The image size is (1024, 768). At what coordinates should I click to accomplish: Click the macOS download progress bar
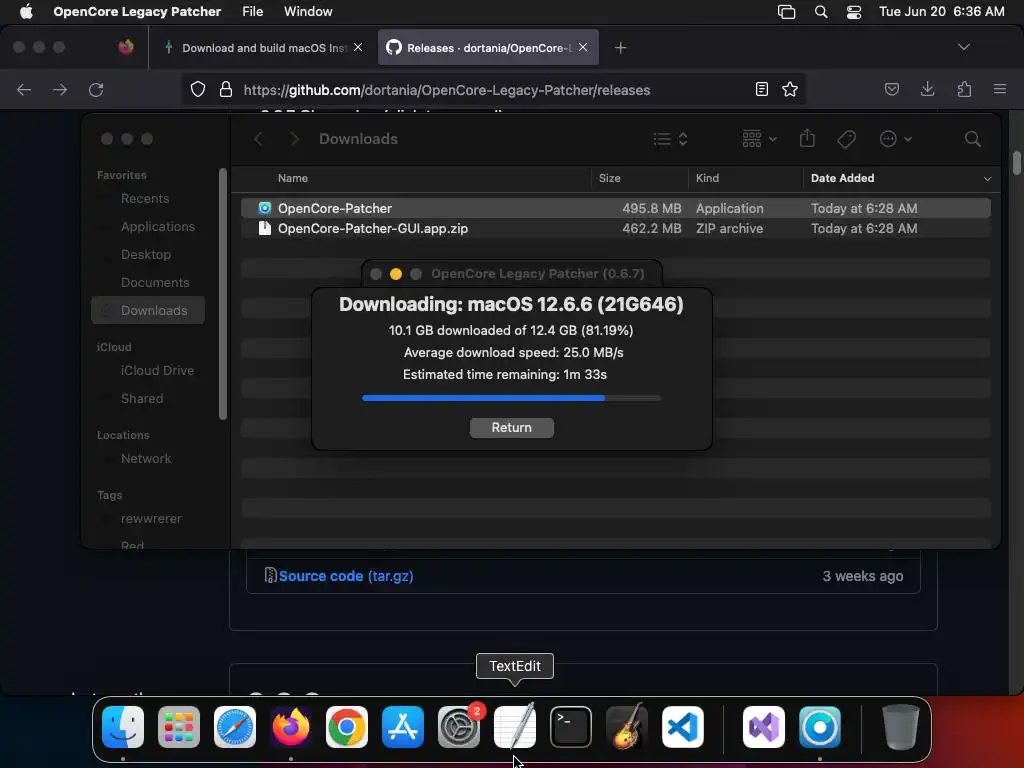(x=511, y=398)
